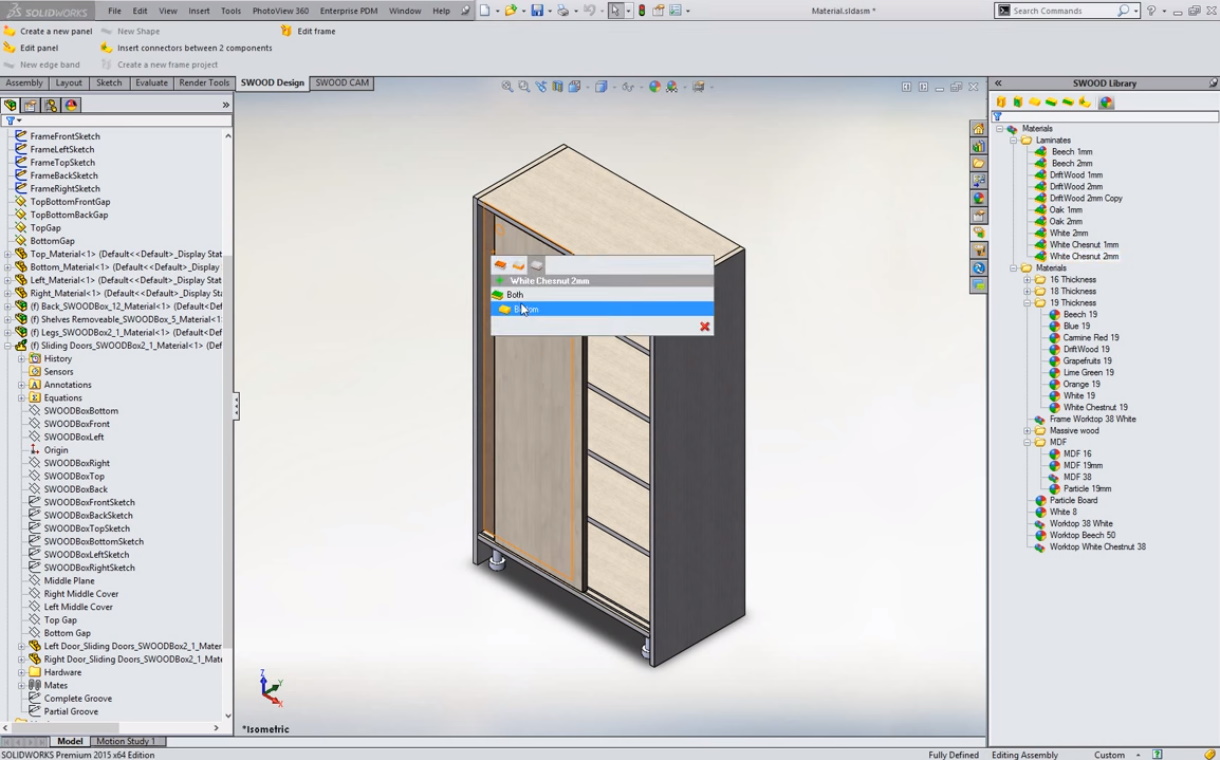Viewport: 1220px width, 760px height.
Task: Click the Create a new panel icon
Action: (x=10, y=31)
